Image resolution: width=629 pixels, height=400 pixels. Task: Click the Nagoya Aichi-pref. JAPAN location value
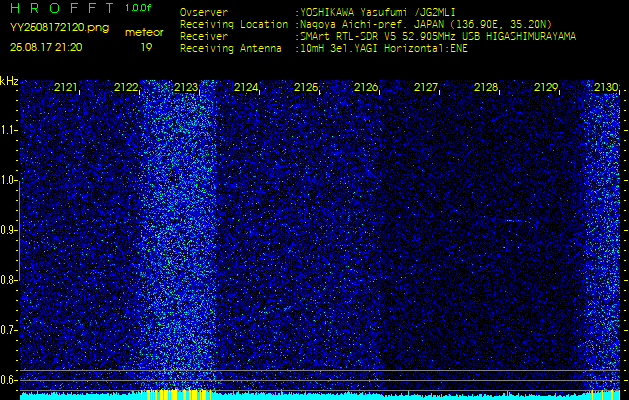[426, 24]
